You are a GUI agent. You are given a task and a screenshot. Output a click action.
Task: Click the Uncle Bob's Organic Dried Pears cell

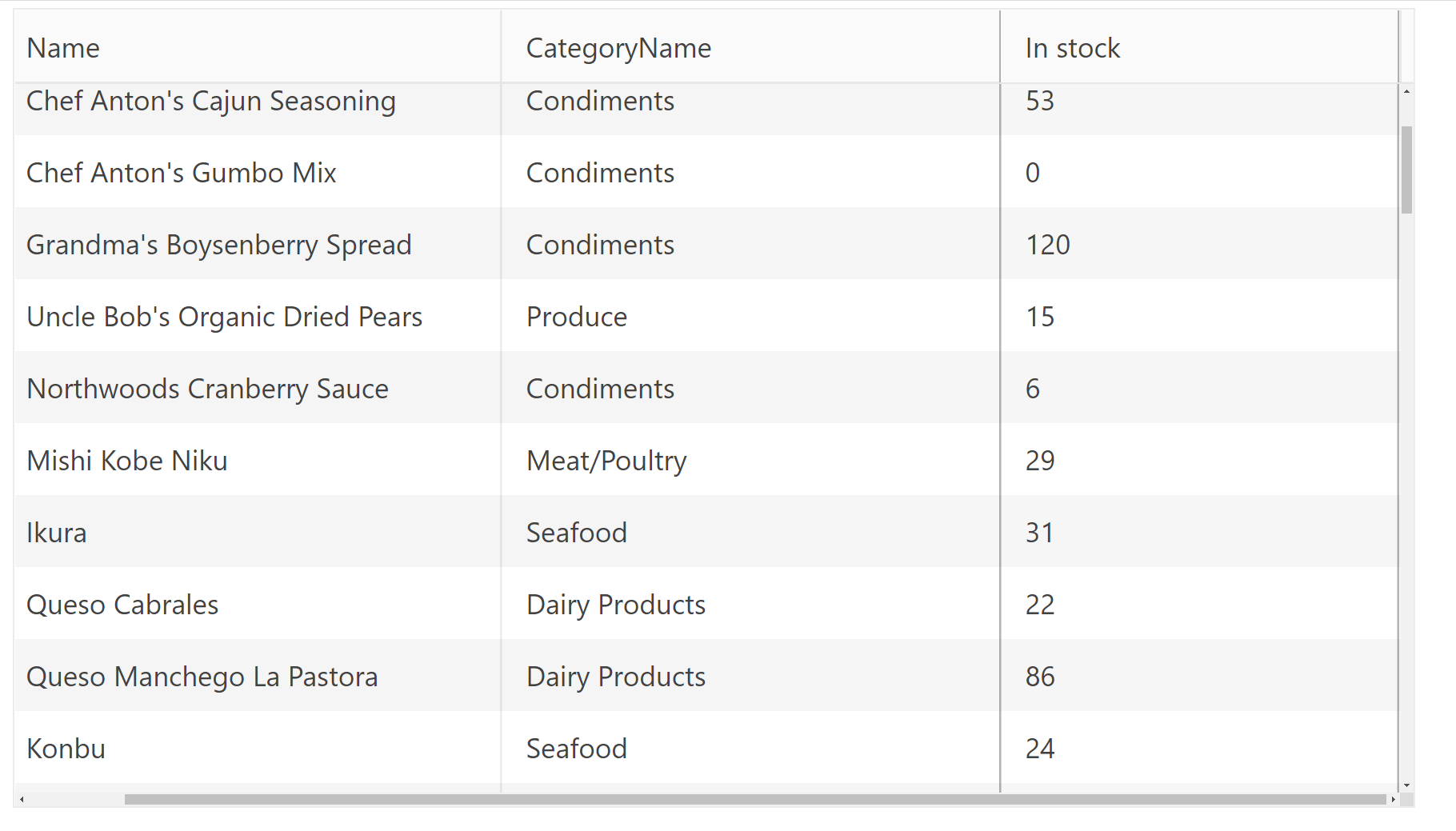224,317
